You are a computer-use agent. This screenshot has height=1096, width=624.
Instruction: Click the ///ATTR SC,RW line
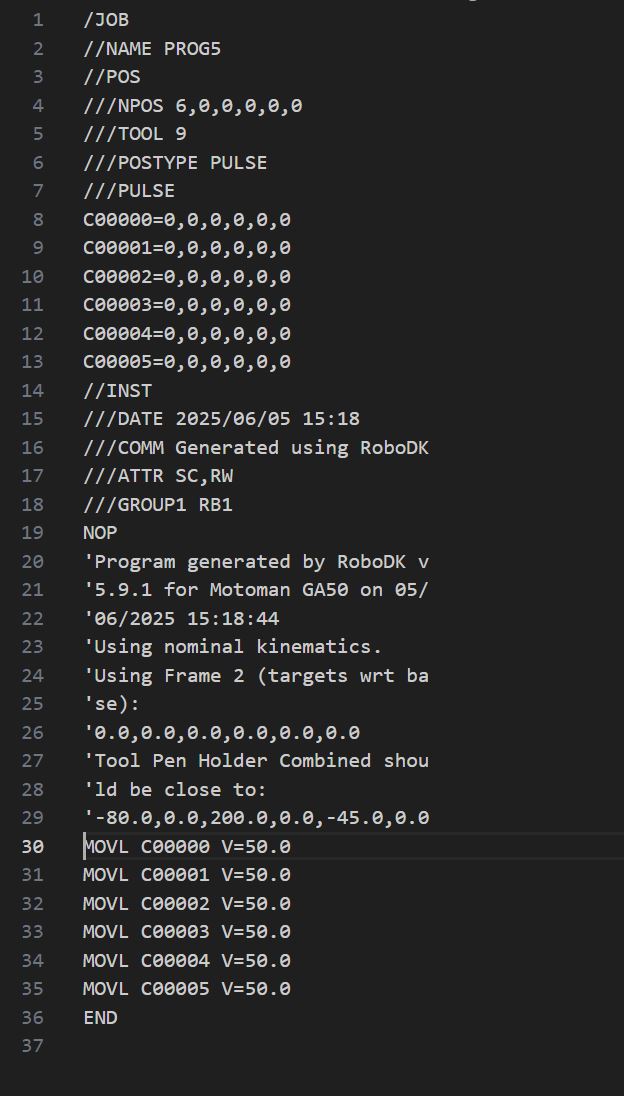point(157,476)
